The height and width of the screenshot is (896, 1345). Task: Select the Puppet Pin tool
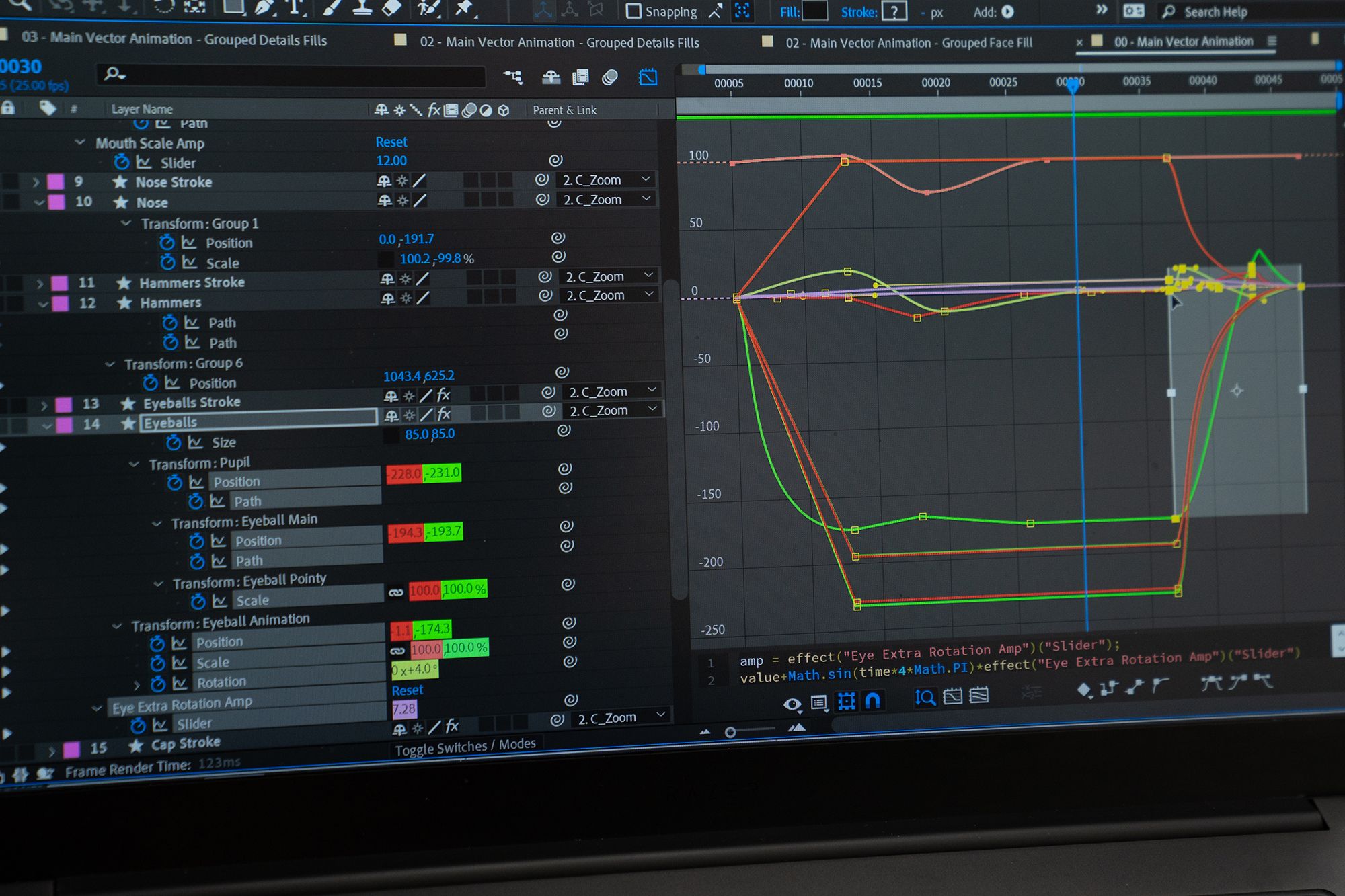[x=464, y=7]
